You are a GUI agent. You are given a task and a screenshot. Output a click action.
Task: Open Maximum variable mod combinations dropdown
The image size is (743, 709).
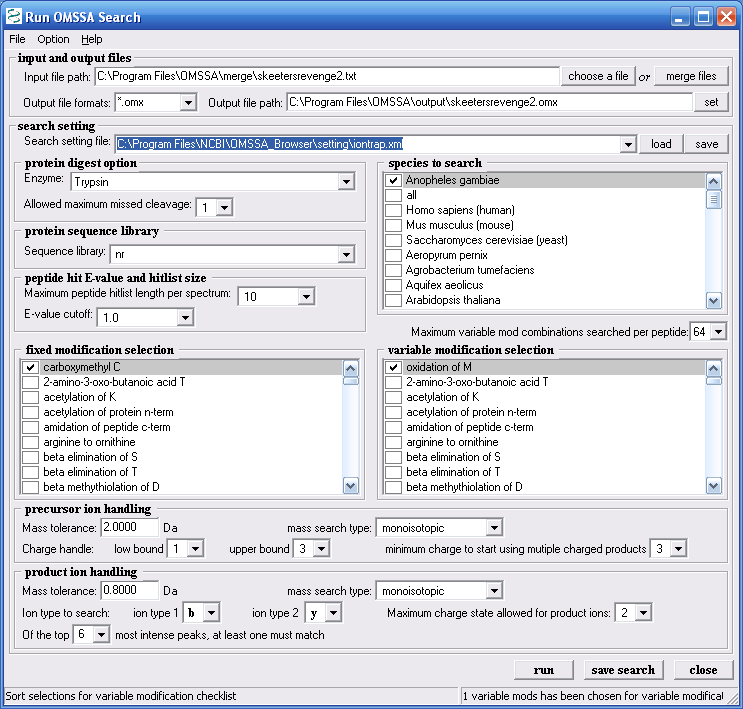point(718,332)
